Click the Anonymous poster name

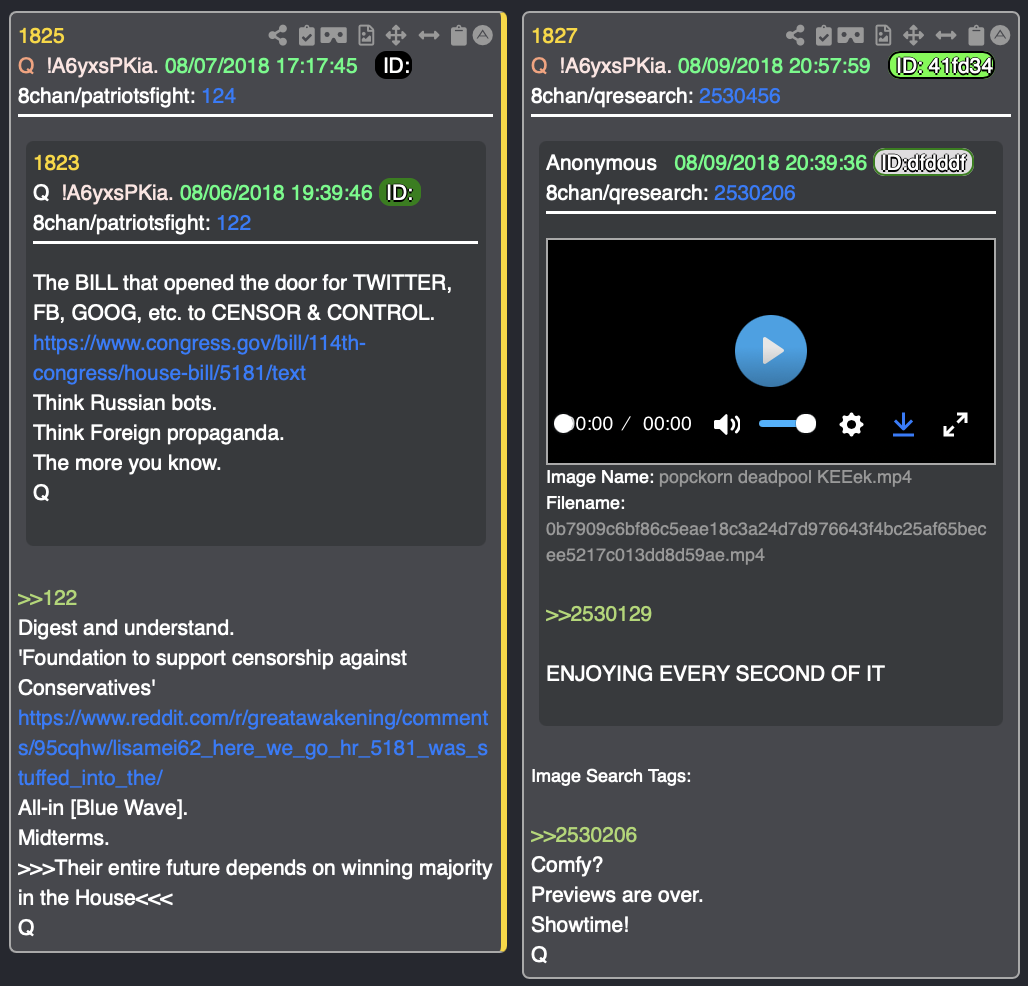pyautogui.click(x=601, y=163)
